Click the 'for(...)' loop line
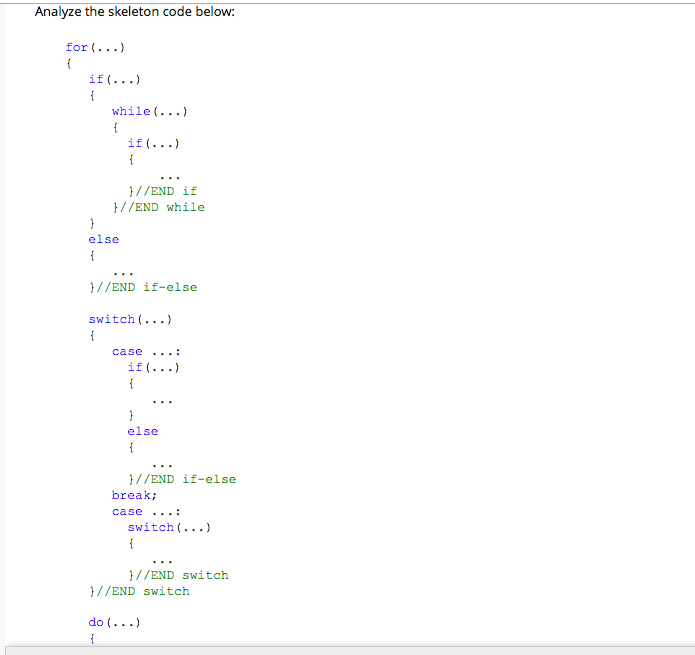Viewport: 695px width, 655px height. coord(95,47)
